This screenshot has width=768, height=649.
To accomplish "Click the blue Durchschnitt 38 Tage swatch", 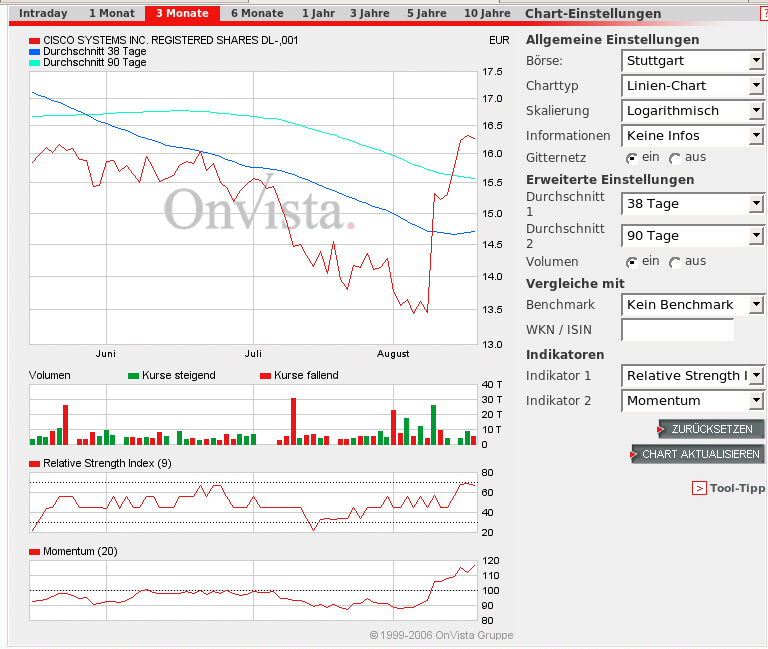I will (34, 51).
